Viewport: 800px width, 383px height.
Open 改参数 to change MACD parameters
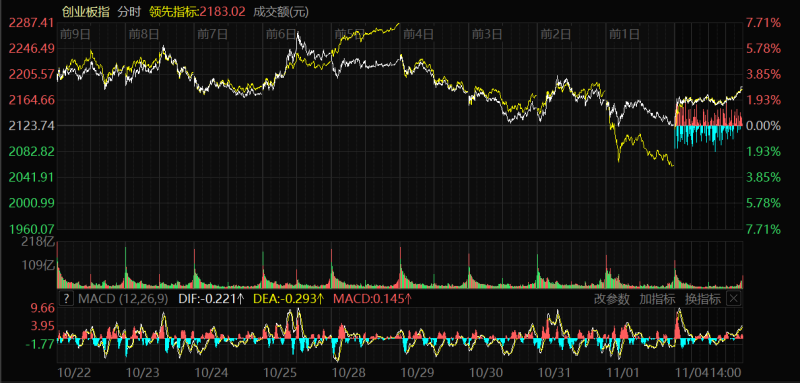[612, 299]
